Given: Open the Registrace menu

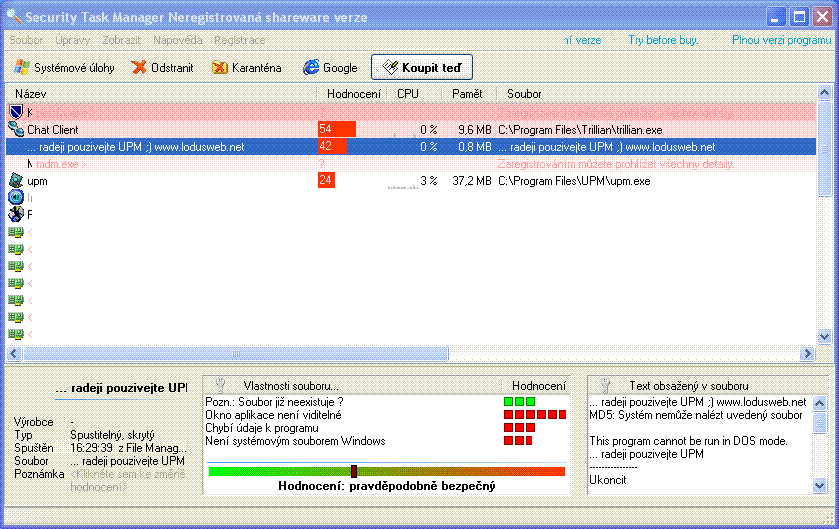Looking at the screenshot, I should tap(239, 40).
